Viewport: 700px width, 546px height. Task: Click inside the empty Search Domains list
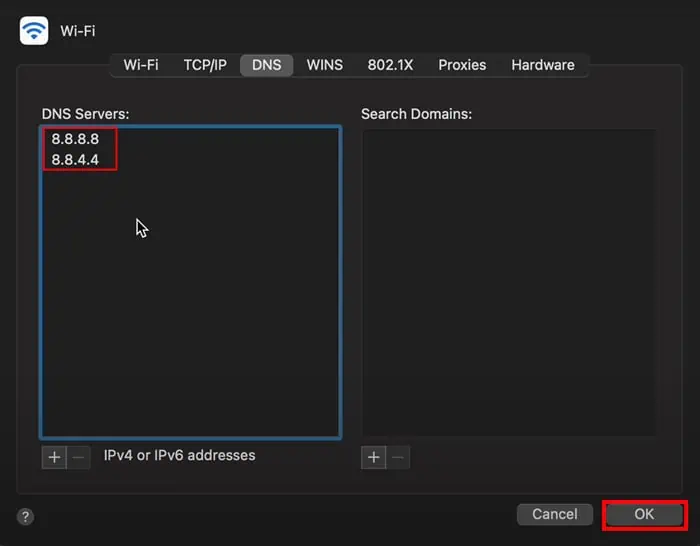(508, 280)
